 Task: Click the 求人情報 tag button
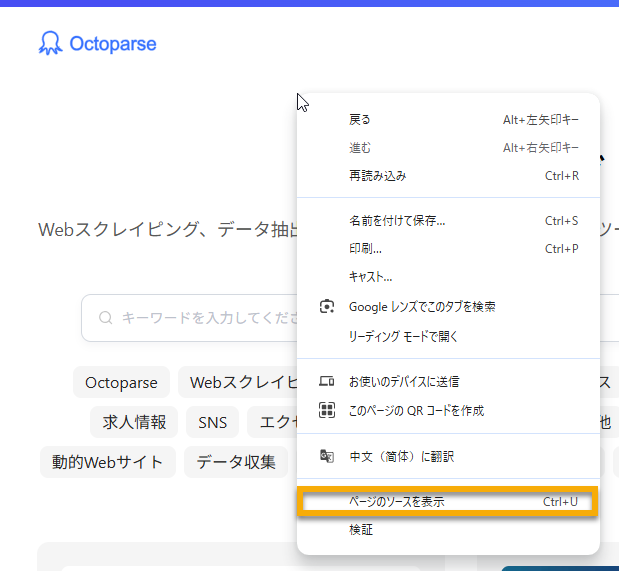[x=134, y=422]
